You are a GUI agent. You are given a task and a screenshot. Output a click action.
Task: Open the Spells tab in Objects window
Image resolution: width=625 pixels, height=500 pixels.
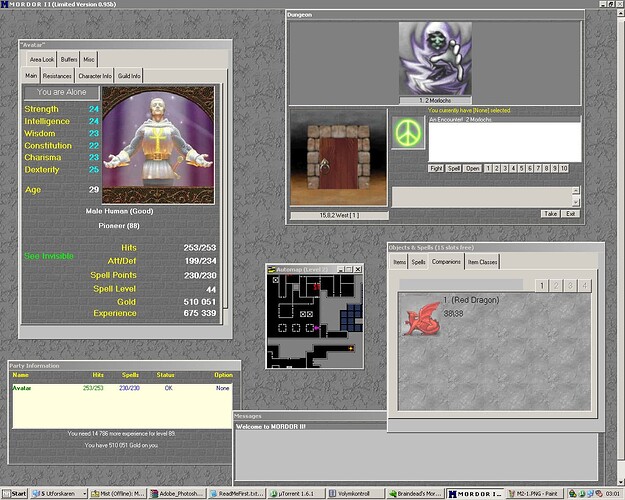[x=418, y=262]
